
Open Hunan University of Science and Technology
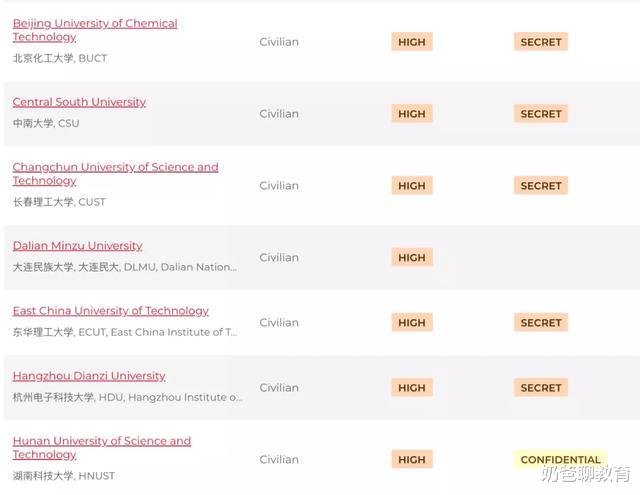(101, 441)
